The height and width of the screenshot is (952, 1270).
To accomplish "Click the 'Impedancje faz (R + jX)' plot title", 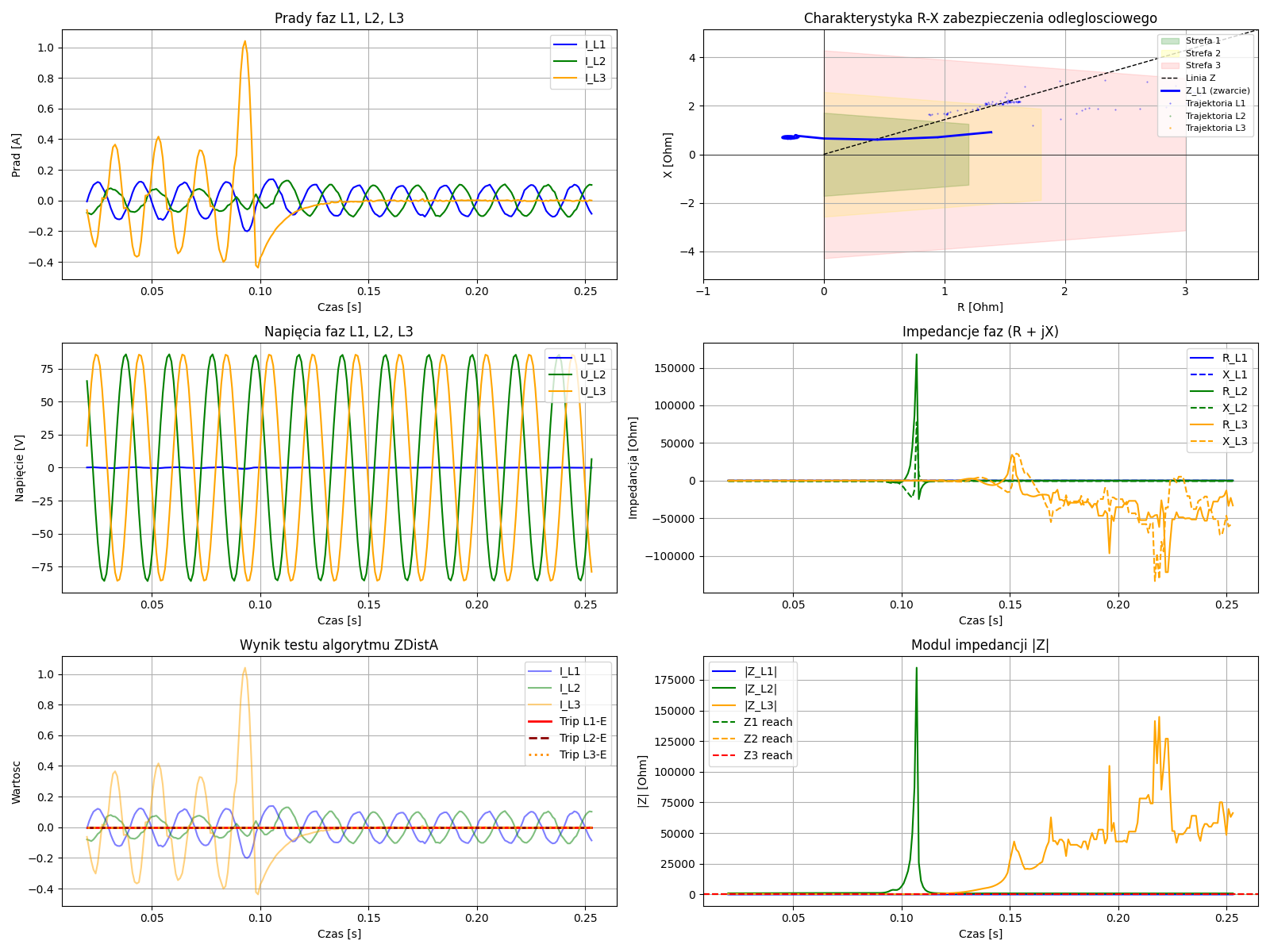I will tap(979, 332).
